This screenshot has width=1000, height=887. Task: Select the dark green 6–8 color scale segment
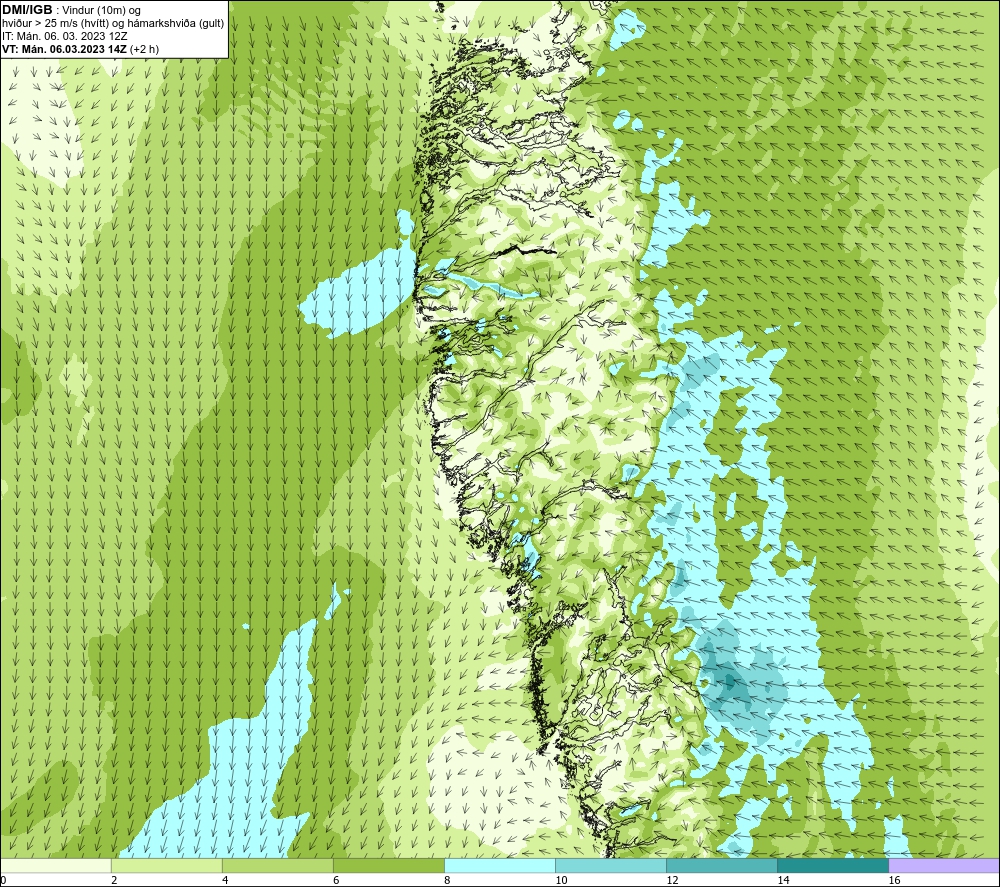pos(388,865)
